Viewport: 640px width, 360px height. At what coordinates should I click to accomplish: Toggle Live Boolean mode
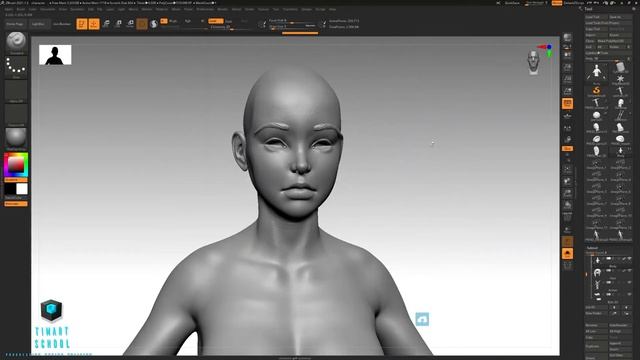tap(62, 24)
